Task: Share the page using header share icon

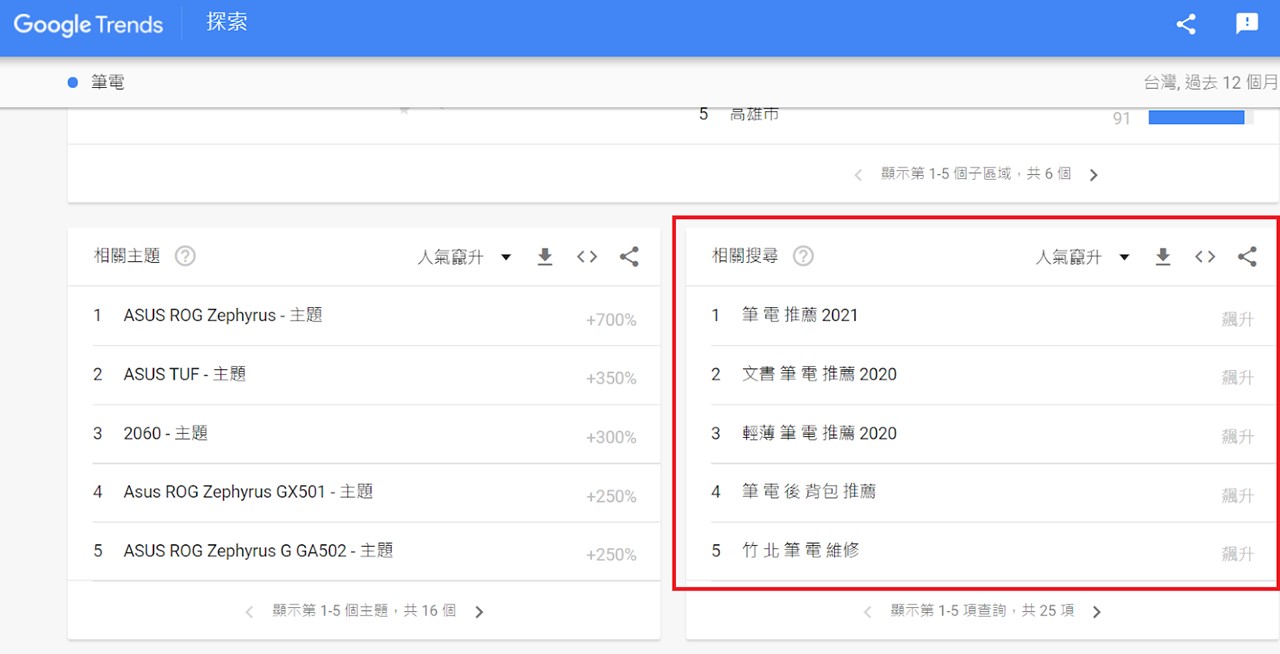Action: coord(1186,24)
